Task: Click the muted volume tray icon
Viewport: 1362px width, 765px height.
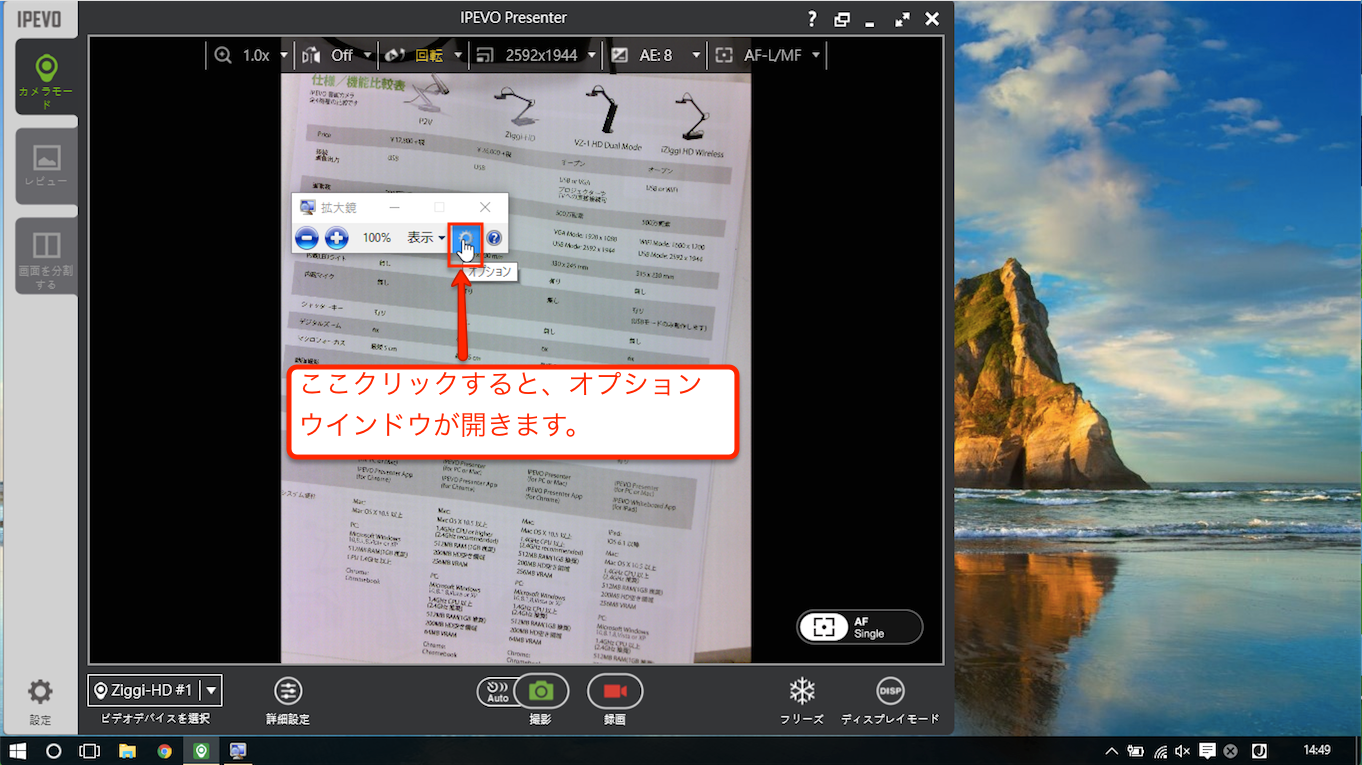Action: [x=1183, y=750]
